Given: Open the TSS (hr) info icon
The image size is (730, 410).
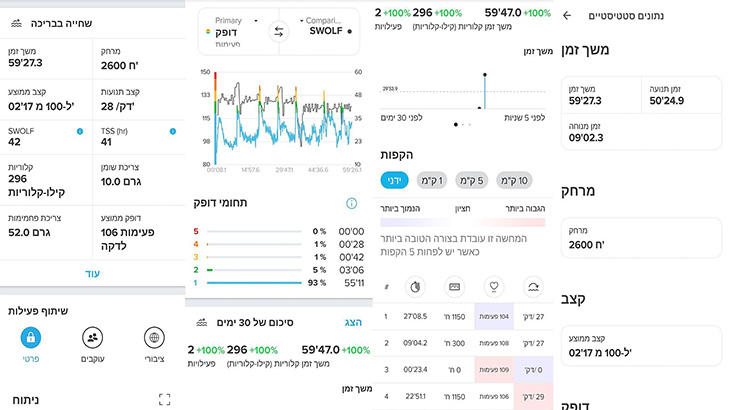Looking at the screenshot, I should coord(173,131).
